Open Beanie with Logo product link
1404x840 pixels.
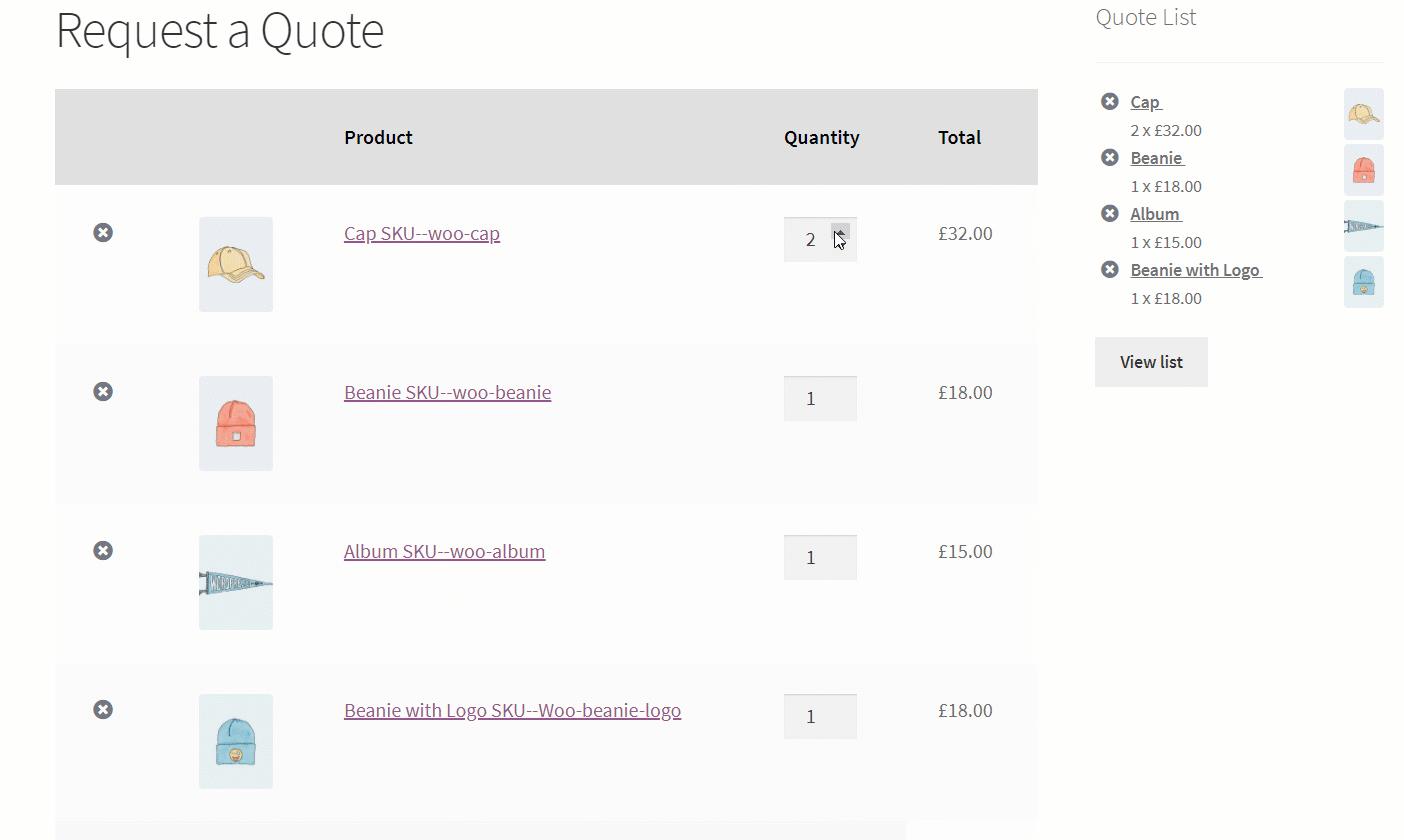point(512,711)
